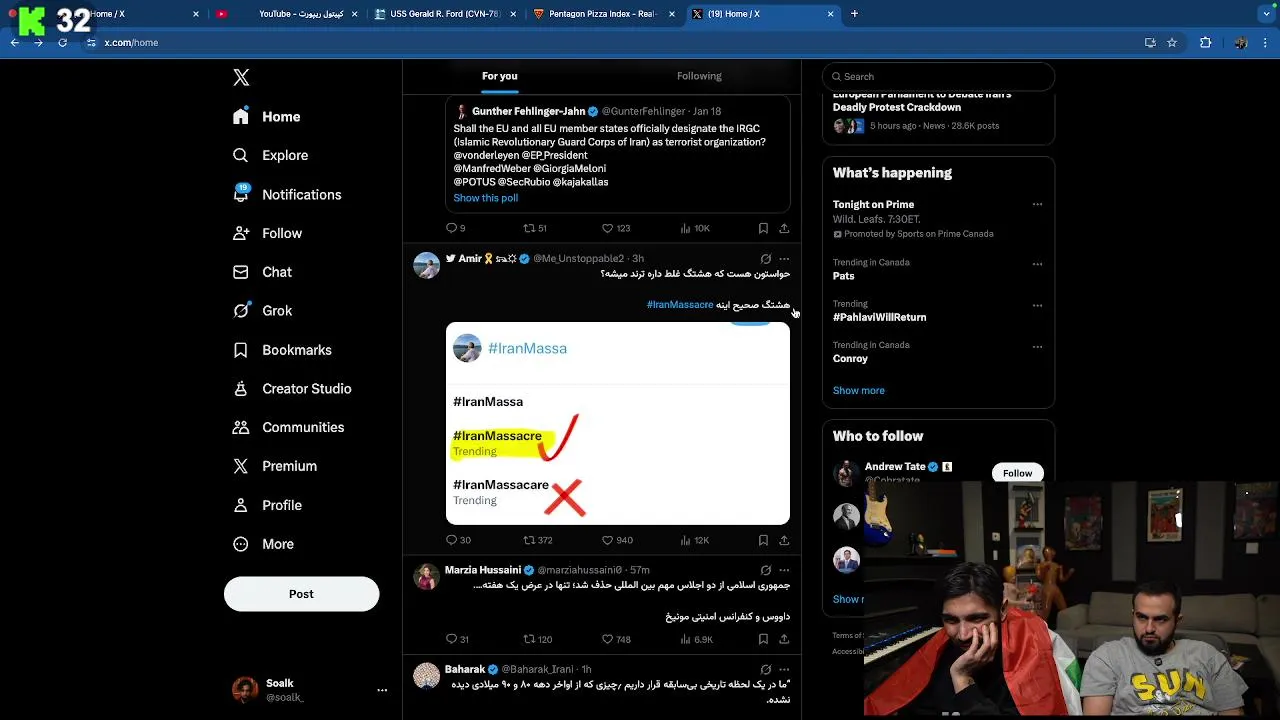Open Premium in the sidebar

(275, 466)
